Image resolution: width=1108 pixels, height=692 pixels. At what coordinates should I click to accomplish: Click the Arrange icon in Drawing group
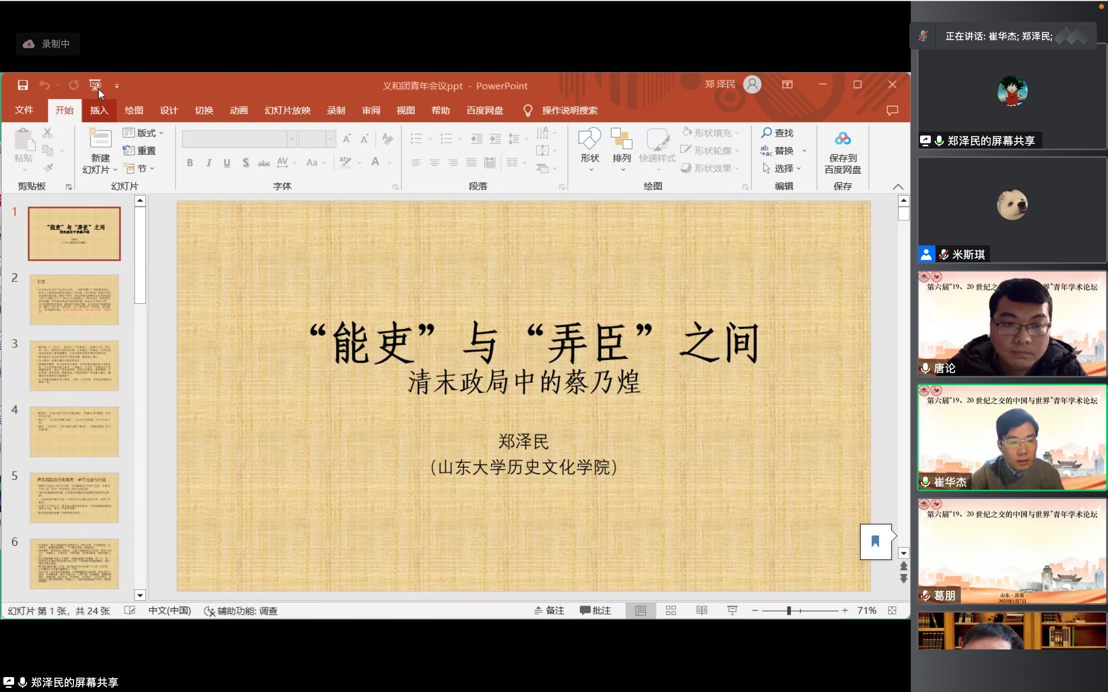[621, 140]
